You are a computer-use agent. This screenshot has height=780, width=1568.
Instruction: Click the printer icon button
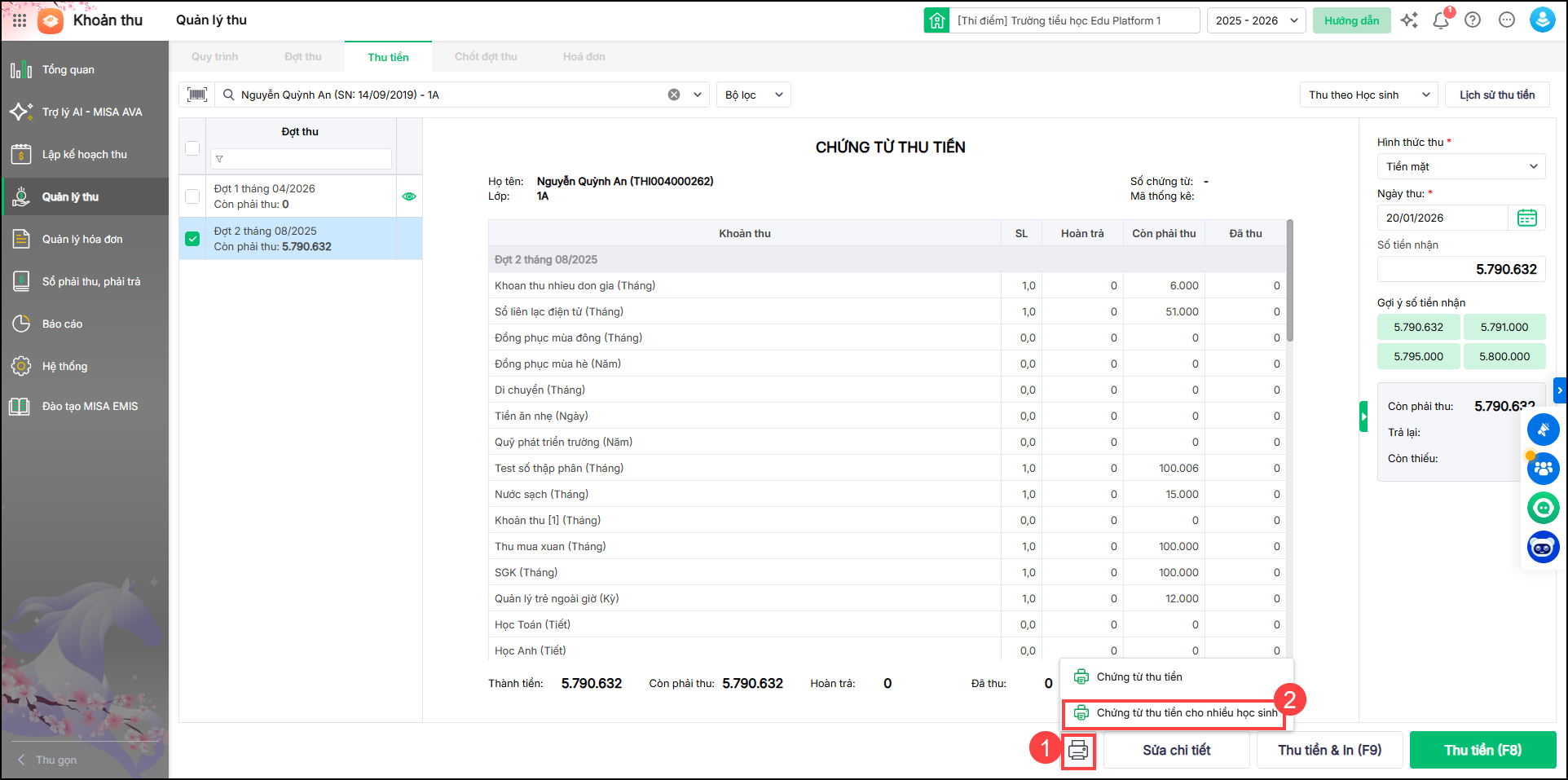coord(1078,750)
